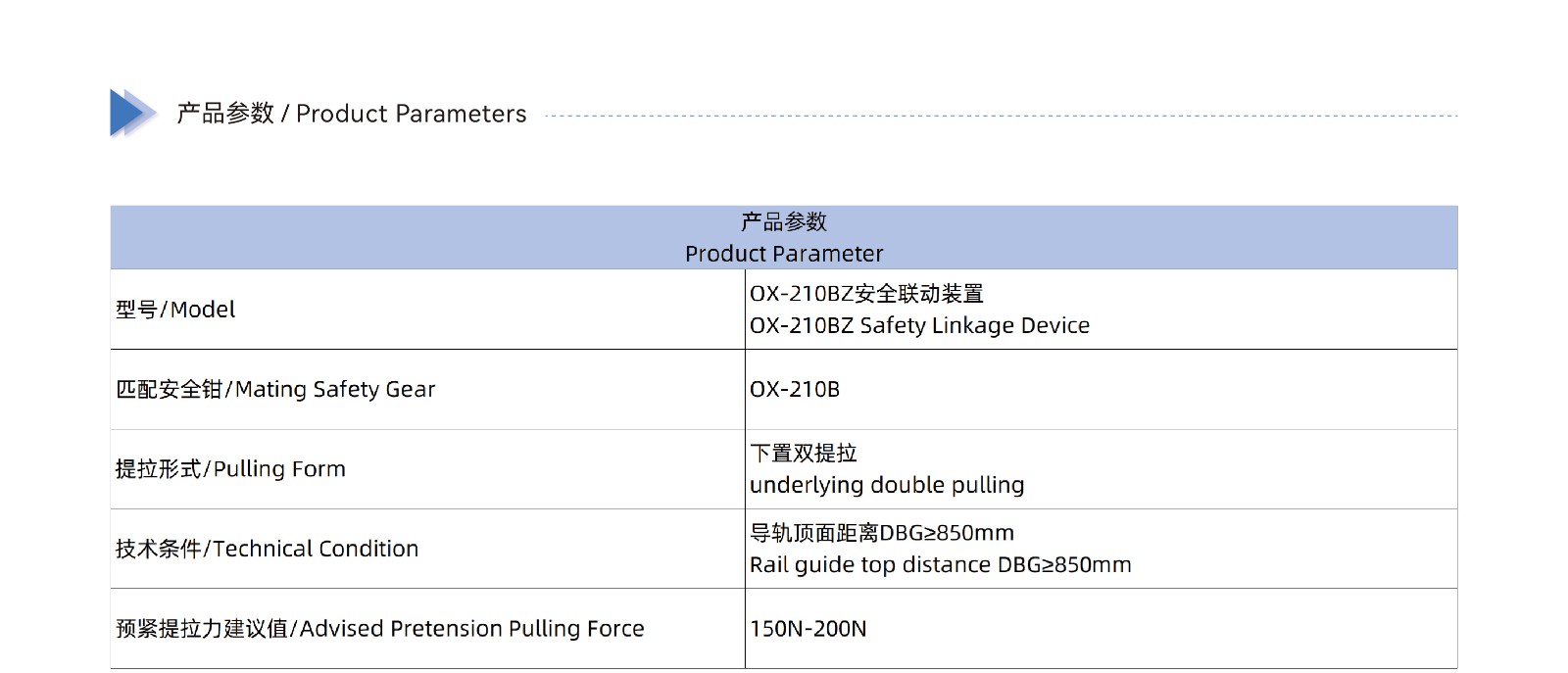Select the 150N-200N value cell
1568x673 pixels.
(x=1102, y=629)
